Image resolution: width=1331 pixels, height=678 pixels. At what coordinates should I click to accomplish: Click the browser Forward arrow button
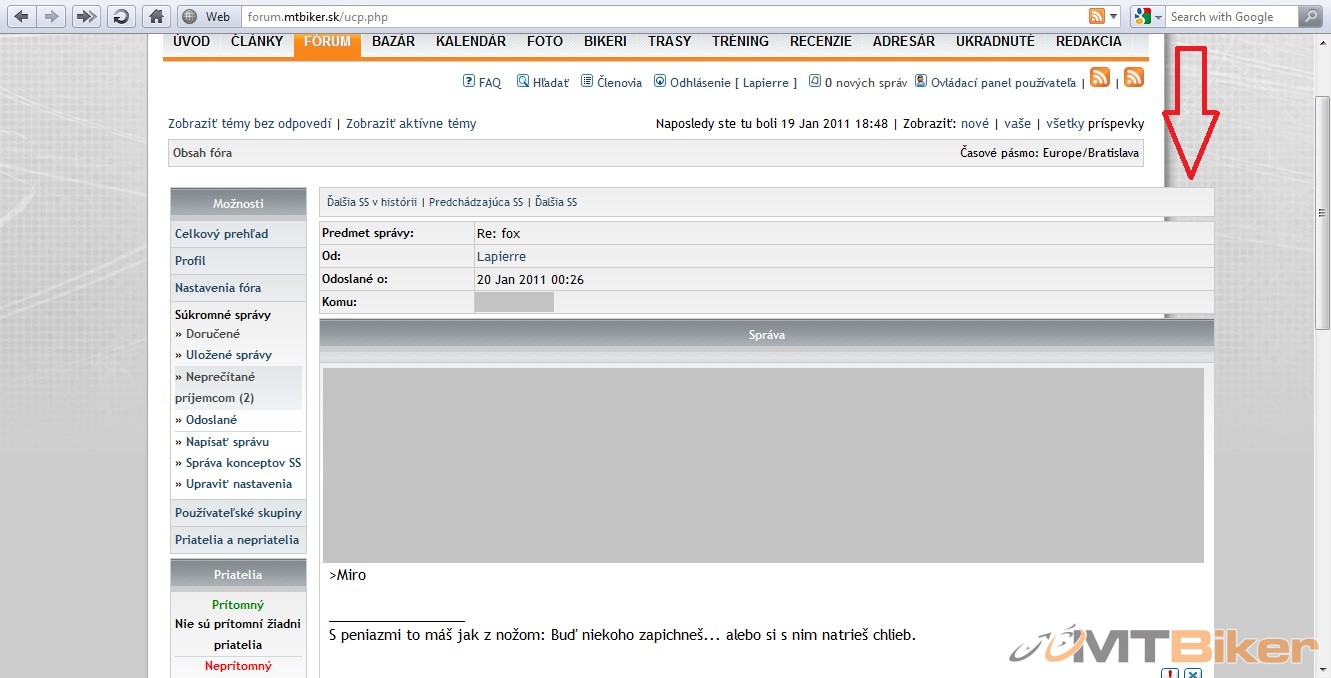point(52,16)
